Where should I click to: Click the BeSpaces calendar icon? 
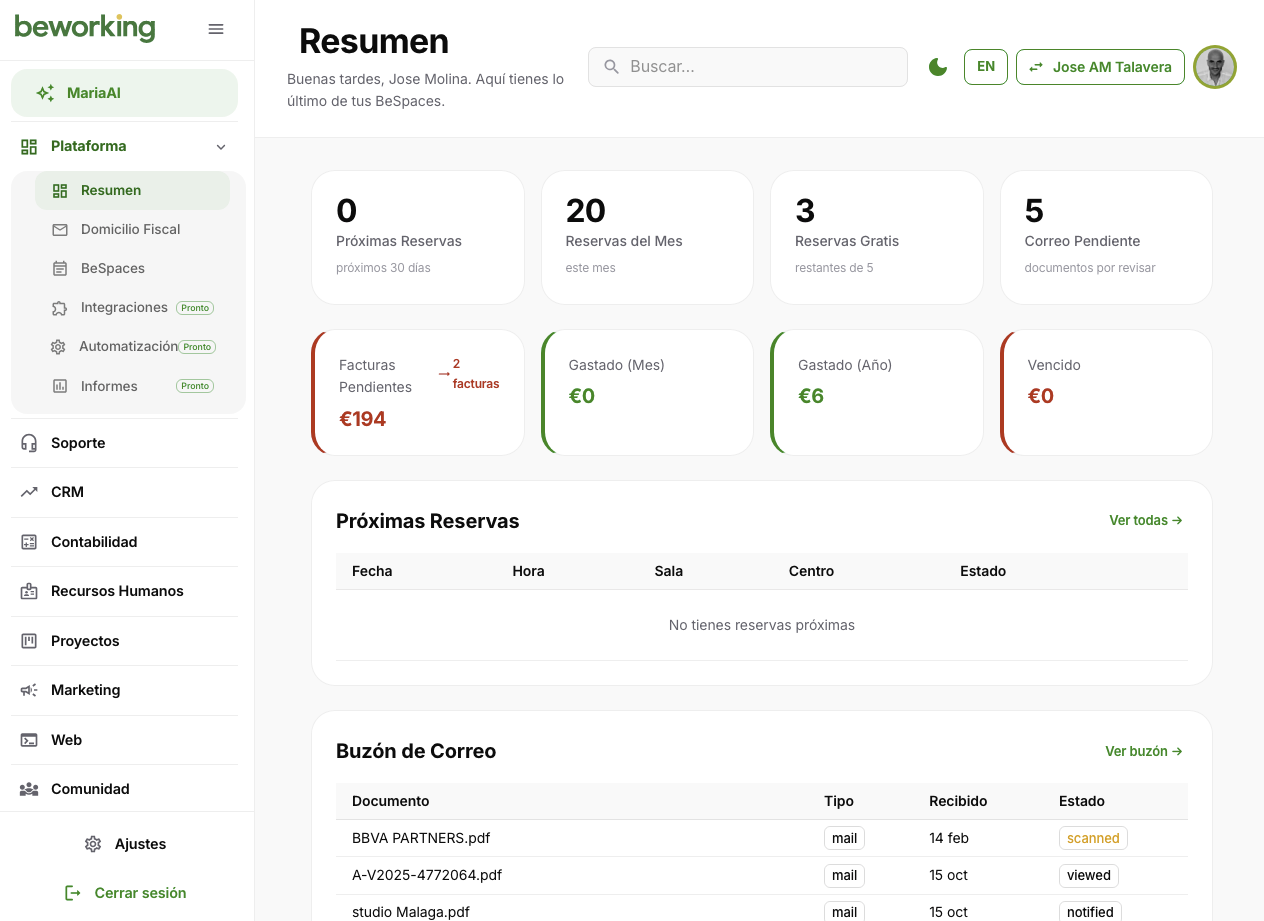pyautogui.click(x=60, y=268)
